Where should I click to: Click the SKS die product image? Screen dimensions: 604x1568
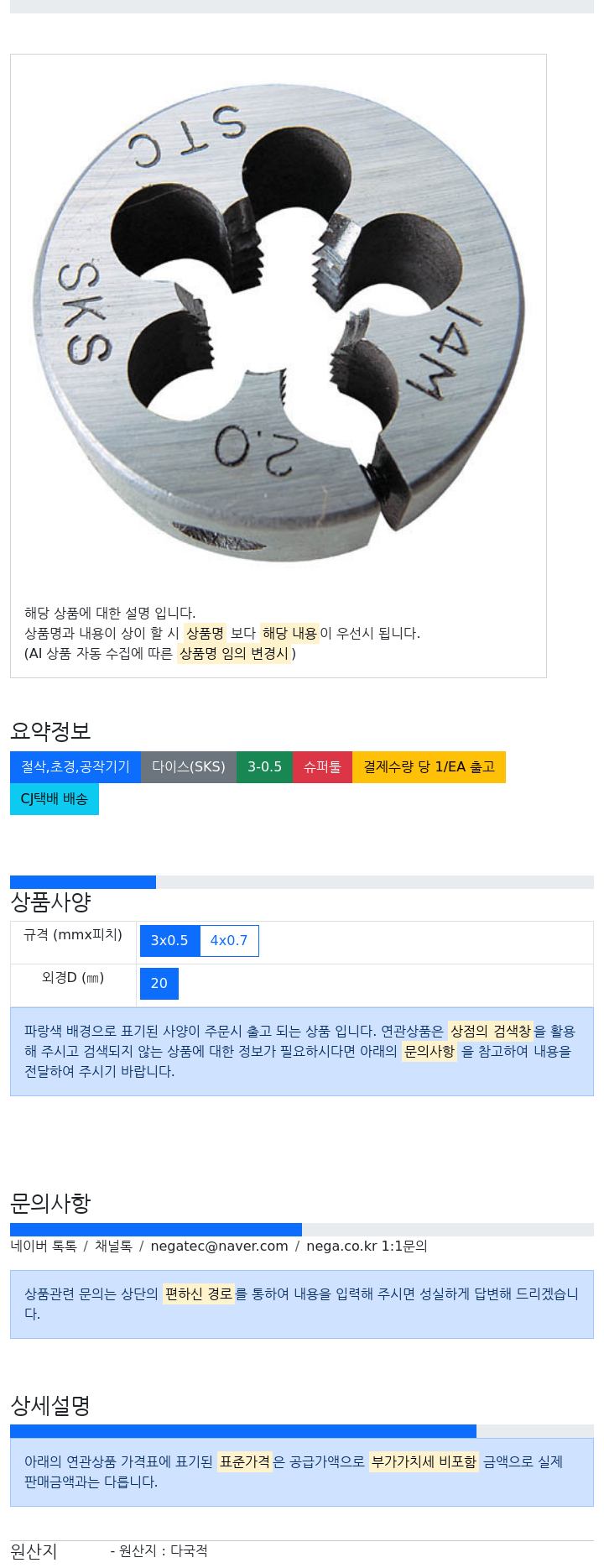click(x=278, y=323)
